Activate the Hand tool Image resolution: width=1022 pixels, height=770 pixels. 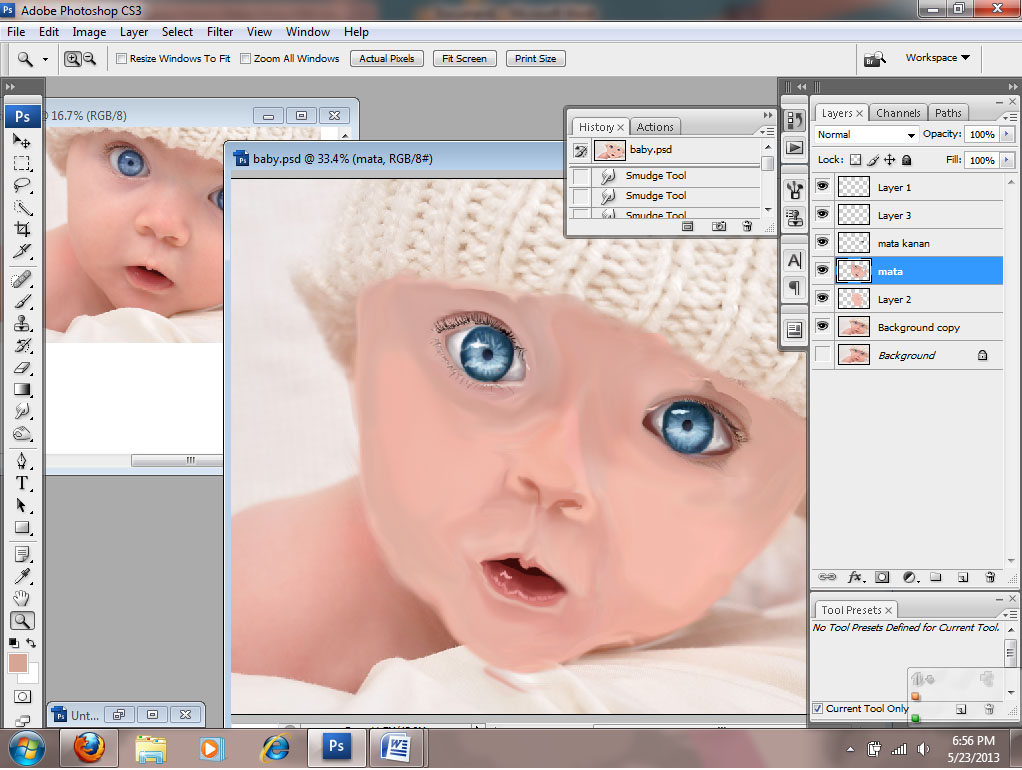click(22, 598)
